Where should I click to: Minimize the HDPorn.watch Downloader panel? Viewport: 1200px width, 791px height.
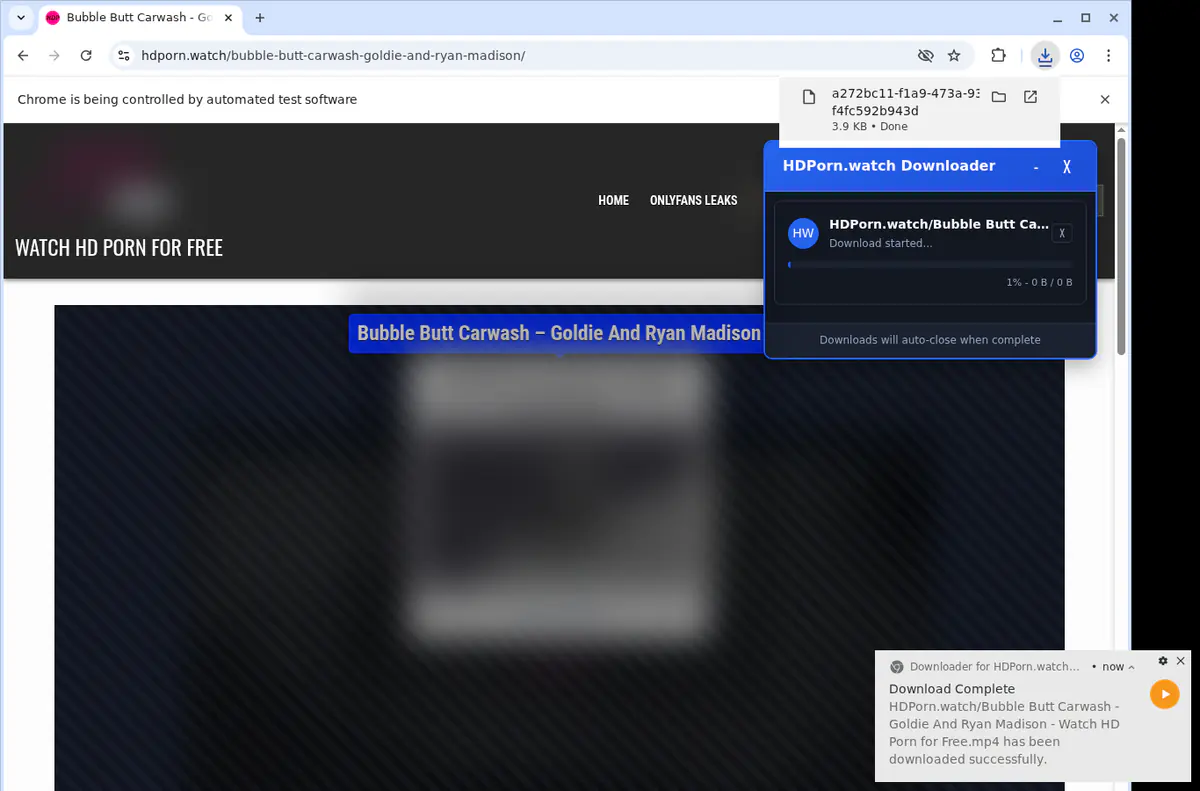1036,167
